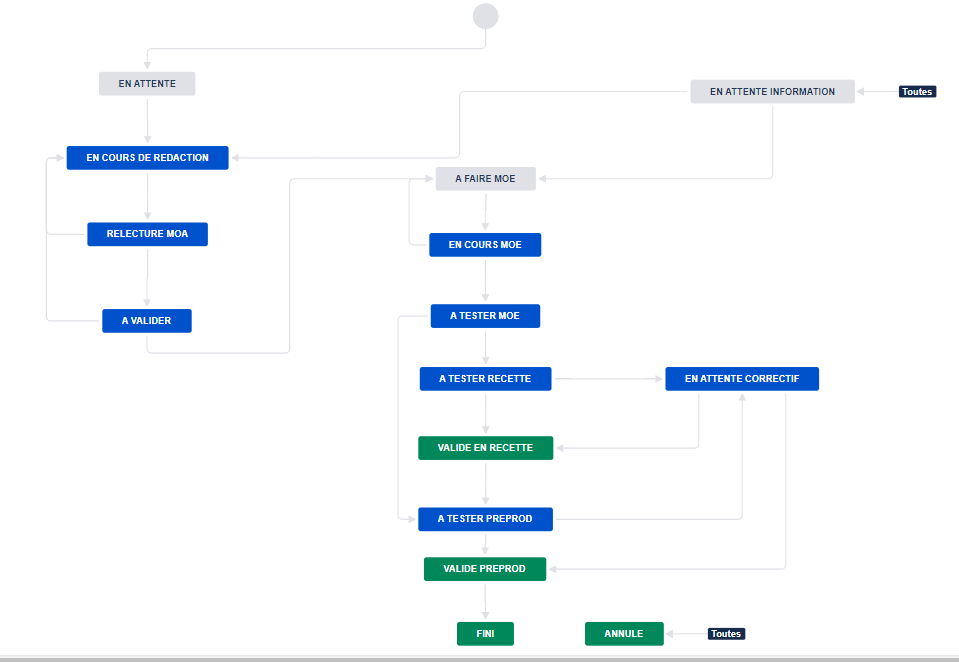Image resolution: width=959 pixels, height=662 pixels.
Task: Select the RELECTURE MOA status
Action: [147, 234]
